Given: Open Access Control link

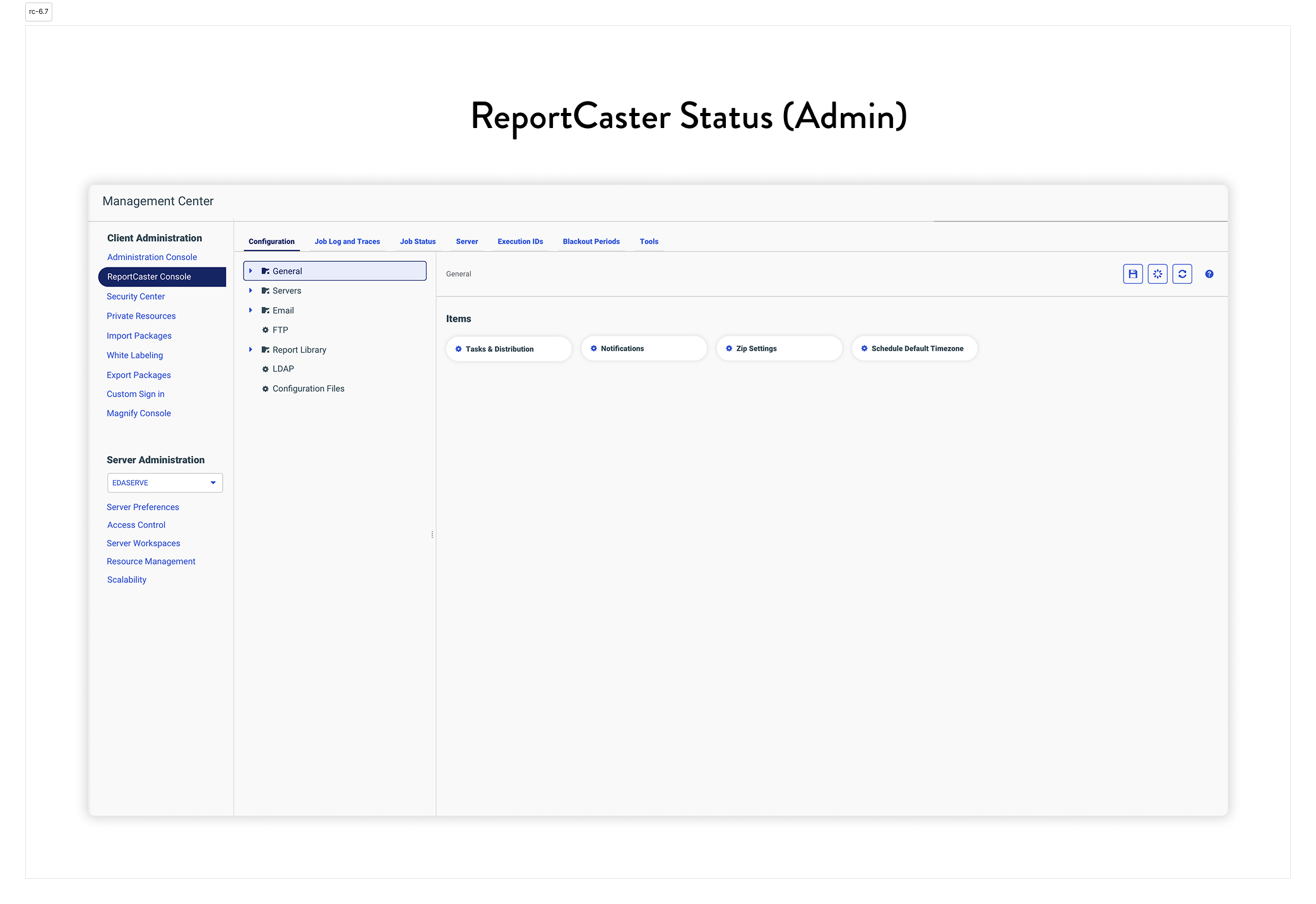Looking at the screenshot, I should click(136, 525).
